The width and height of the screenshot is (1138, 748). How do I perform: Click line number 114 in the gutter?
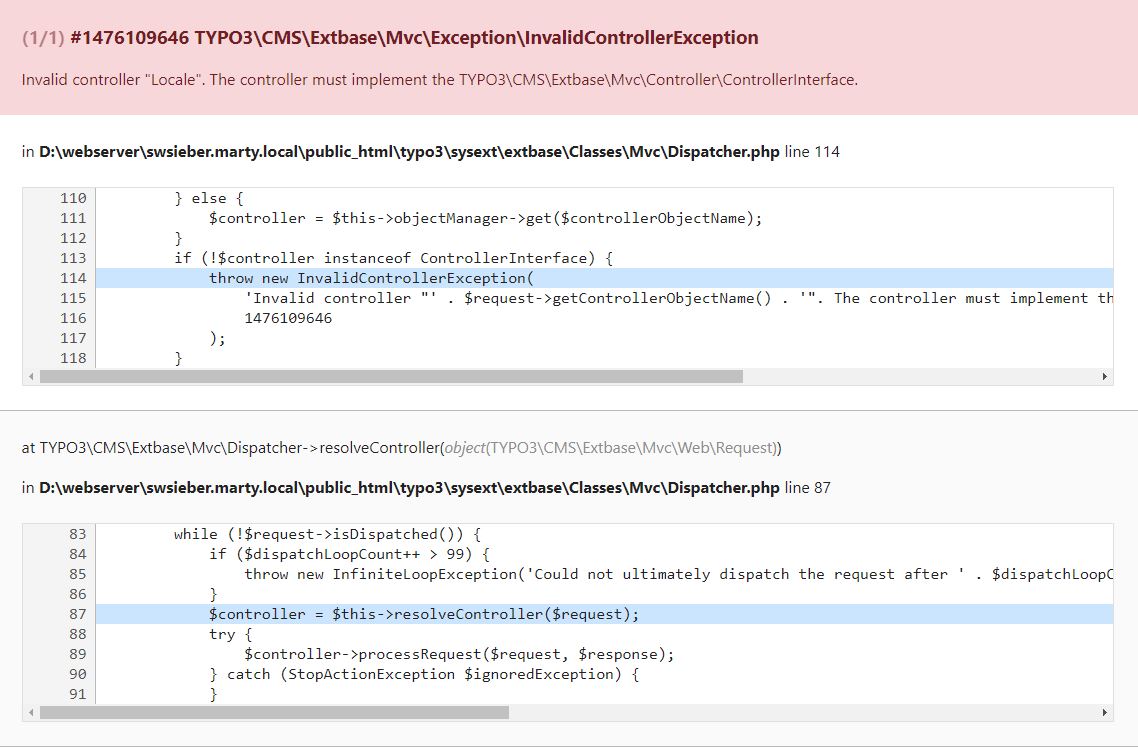(73, 278)
